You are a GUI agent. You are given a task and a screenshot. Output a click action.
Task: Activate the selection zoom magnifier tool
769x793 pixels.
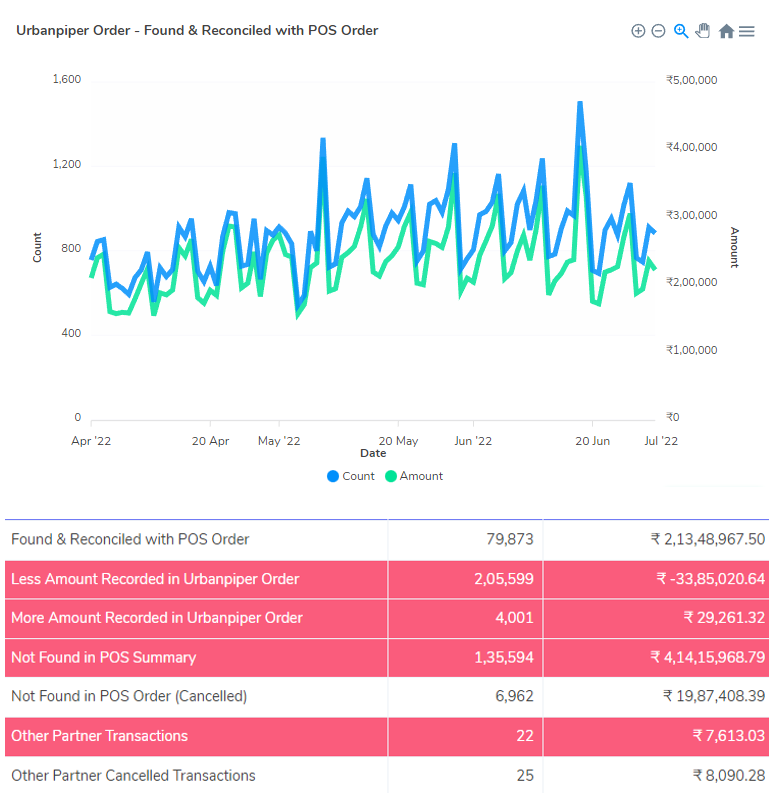(681, 31)
